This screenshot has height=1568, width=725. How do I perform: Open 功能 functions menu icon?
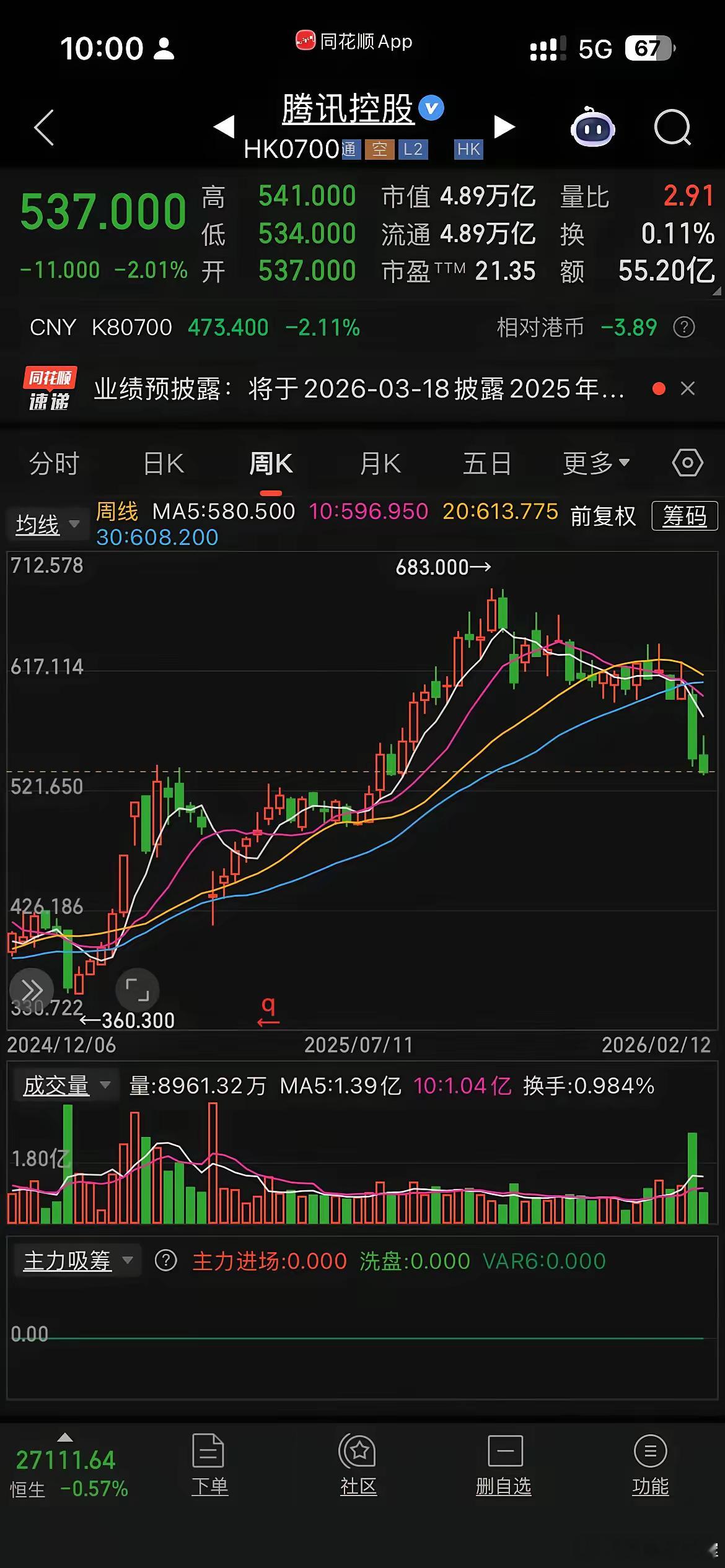(x=650, y=1464)
